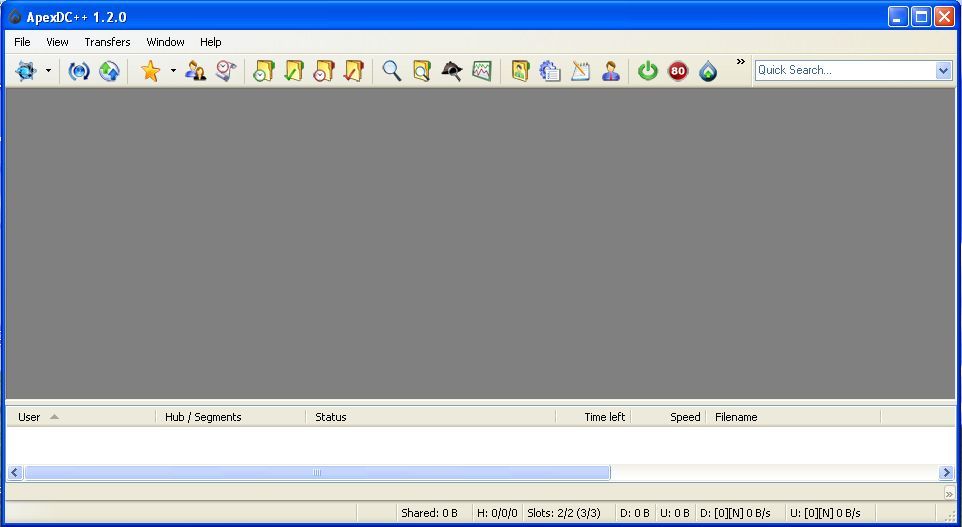Click the 'U: 0 B' uploaded status field
The width and height of the screenshot is (962, 527).
coord(675,513)
